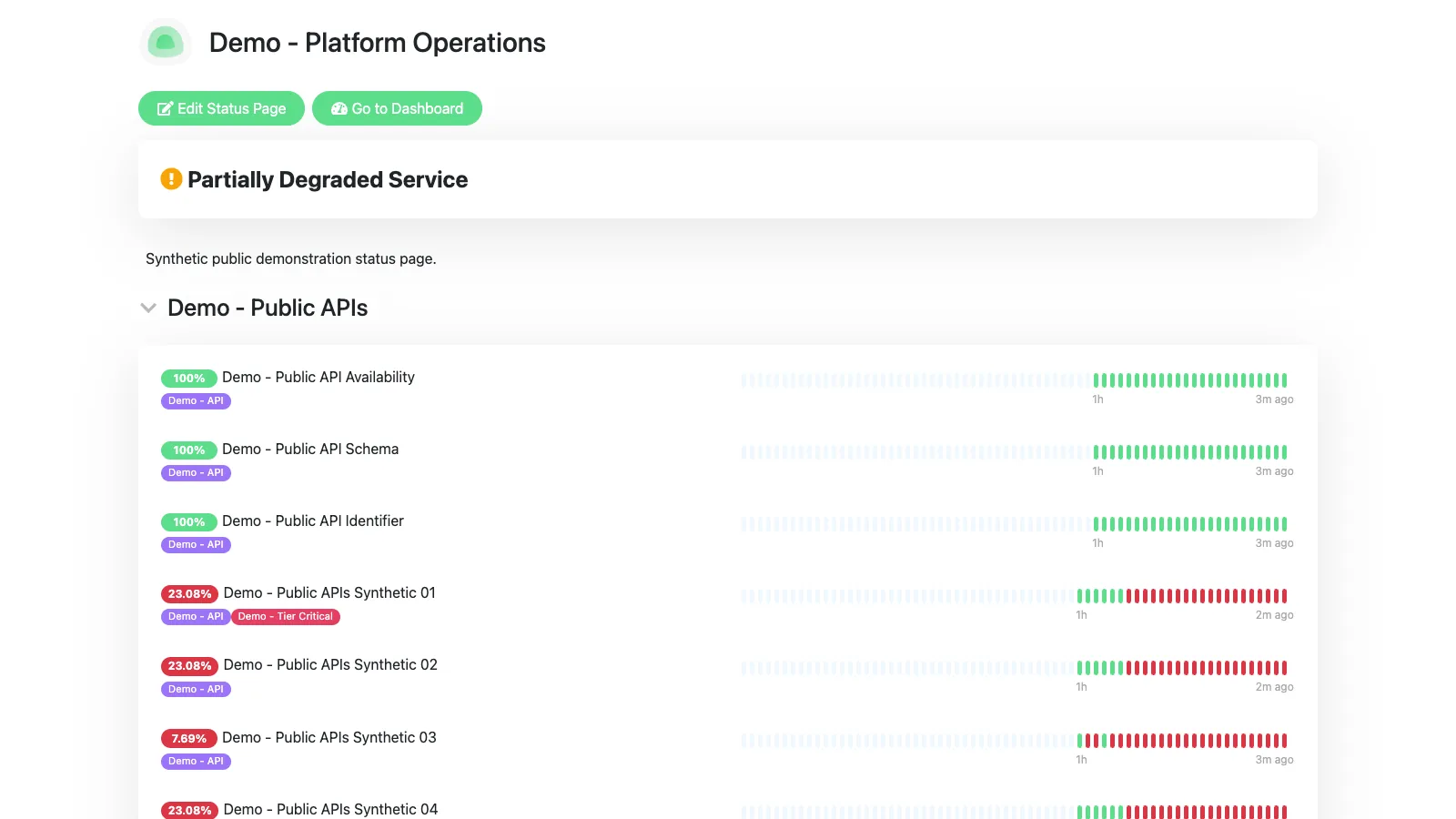
Task: Click Demo - API tag under Synthetic 03
Action: [196, 761]
